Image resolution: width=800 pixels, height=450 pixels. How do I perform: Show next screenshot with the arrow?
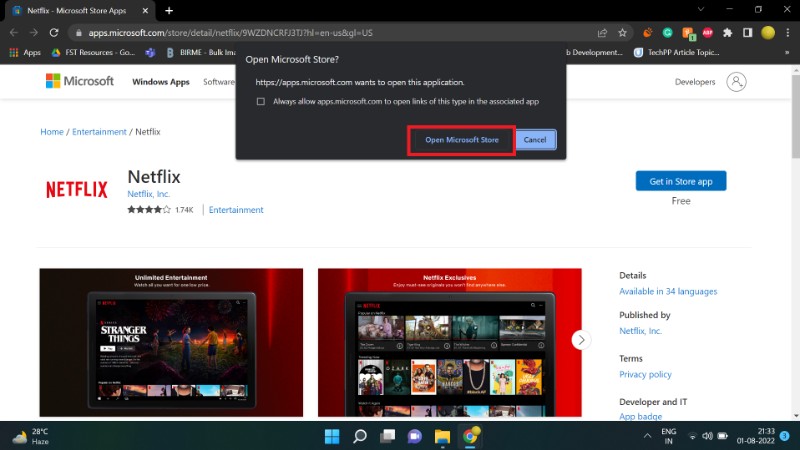click(x=581, y=340)
